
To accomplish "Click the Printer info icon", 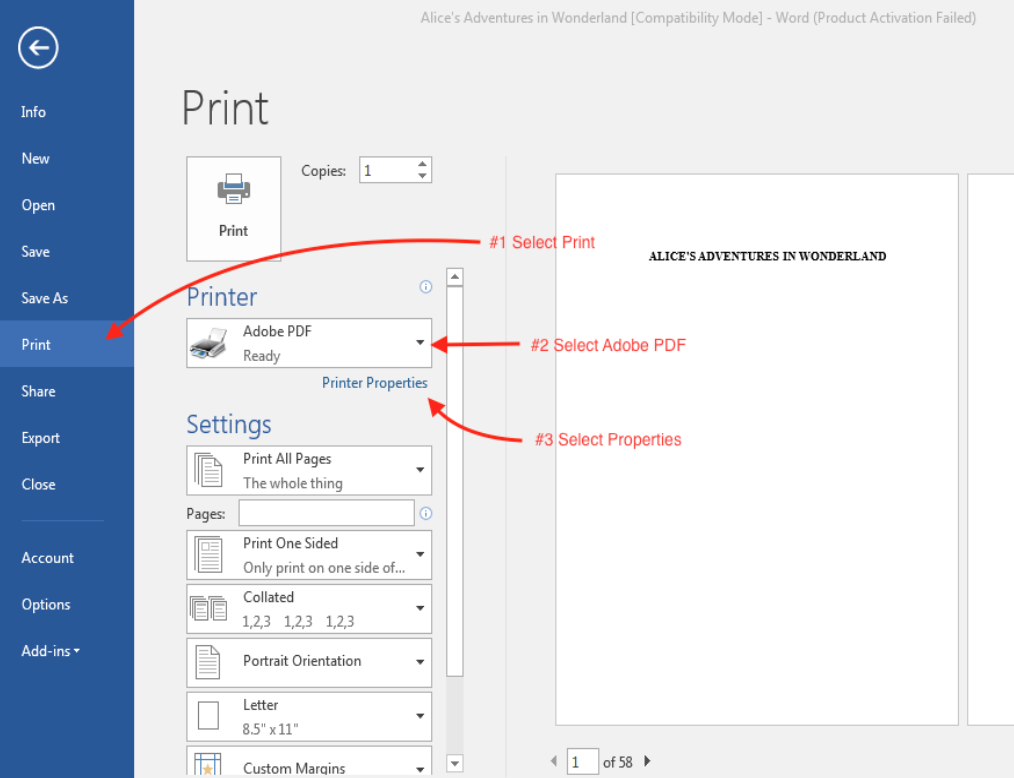I will tap(426, 286).
